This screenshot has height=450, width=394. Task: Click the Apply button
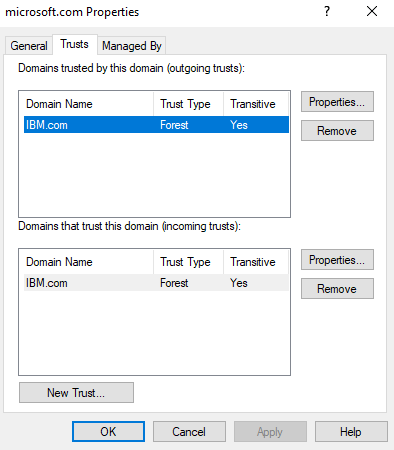point(270,432)
